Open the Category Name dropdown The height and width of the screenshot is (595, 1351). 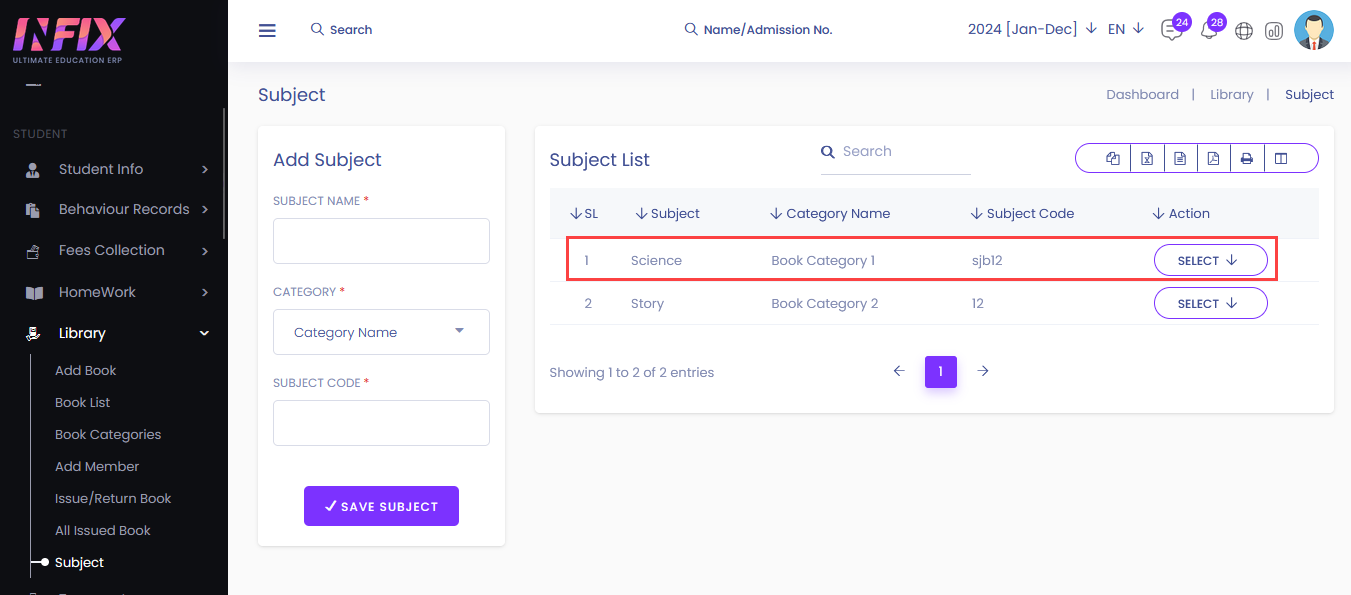pyautogui.click(x=381, y=332)
